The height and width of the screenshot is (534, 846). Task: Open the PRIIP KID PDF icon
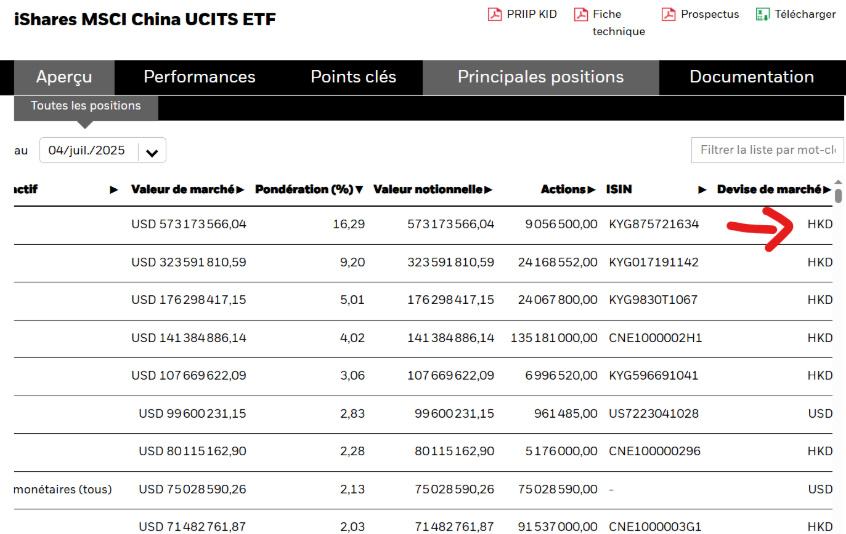(494, 14)
